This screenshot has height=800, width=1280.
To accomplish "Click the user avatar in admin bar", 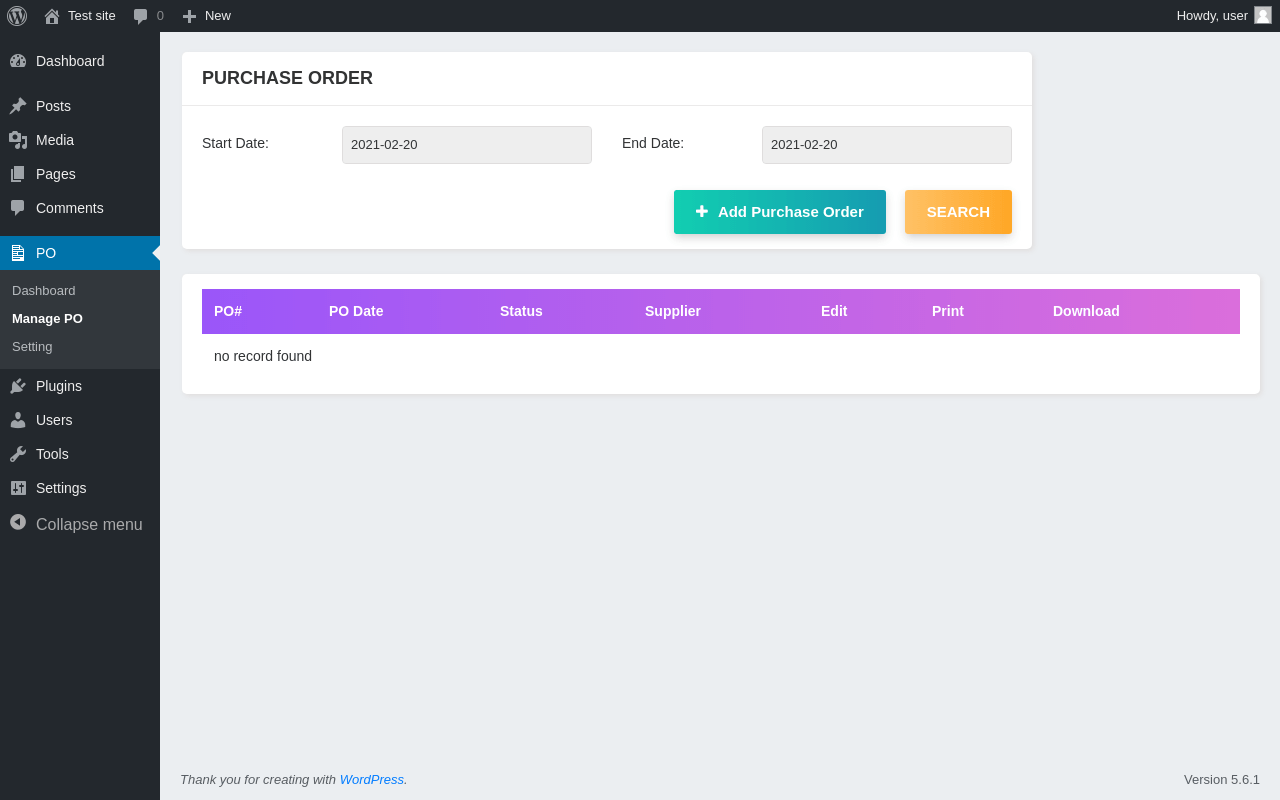I will (x=1263, y=15).
